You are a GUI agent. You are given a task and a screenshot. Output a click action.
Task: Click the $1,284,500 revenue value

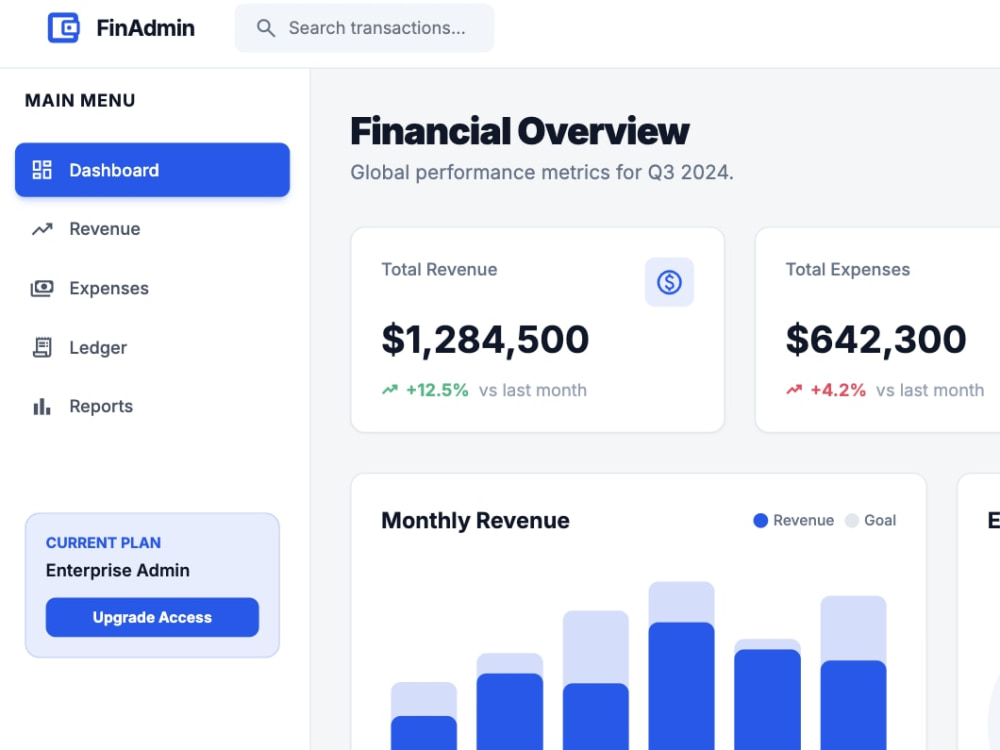[x=485, y=339]
